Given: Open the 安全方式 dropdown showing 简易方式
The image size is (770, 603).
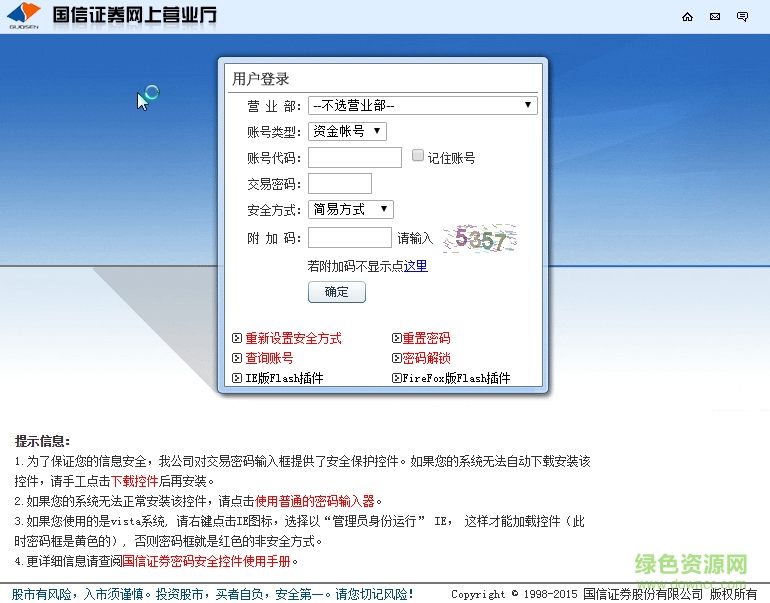Looking at the screenshot, I should tap(351, 209).
